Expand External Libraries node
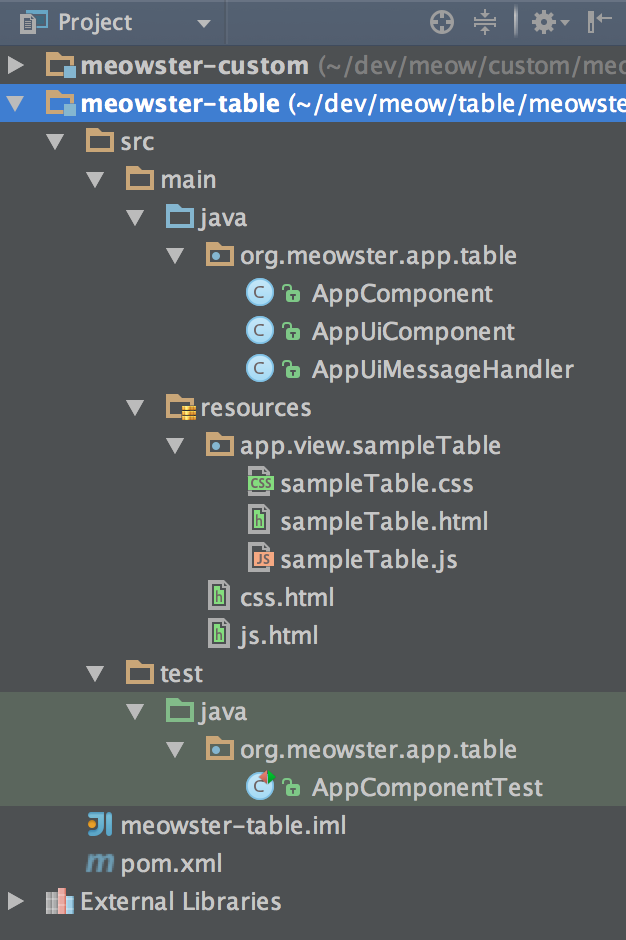This screenshot has height=940, width=626. pyautogui.click(x=15, y=901)
